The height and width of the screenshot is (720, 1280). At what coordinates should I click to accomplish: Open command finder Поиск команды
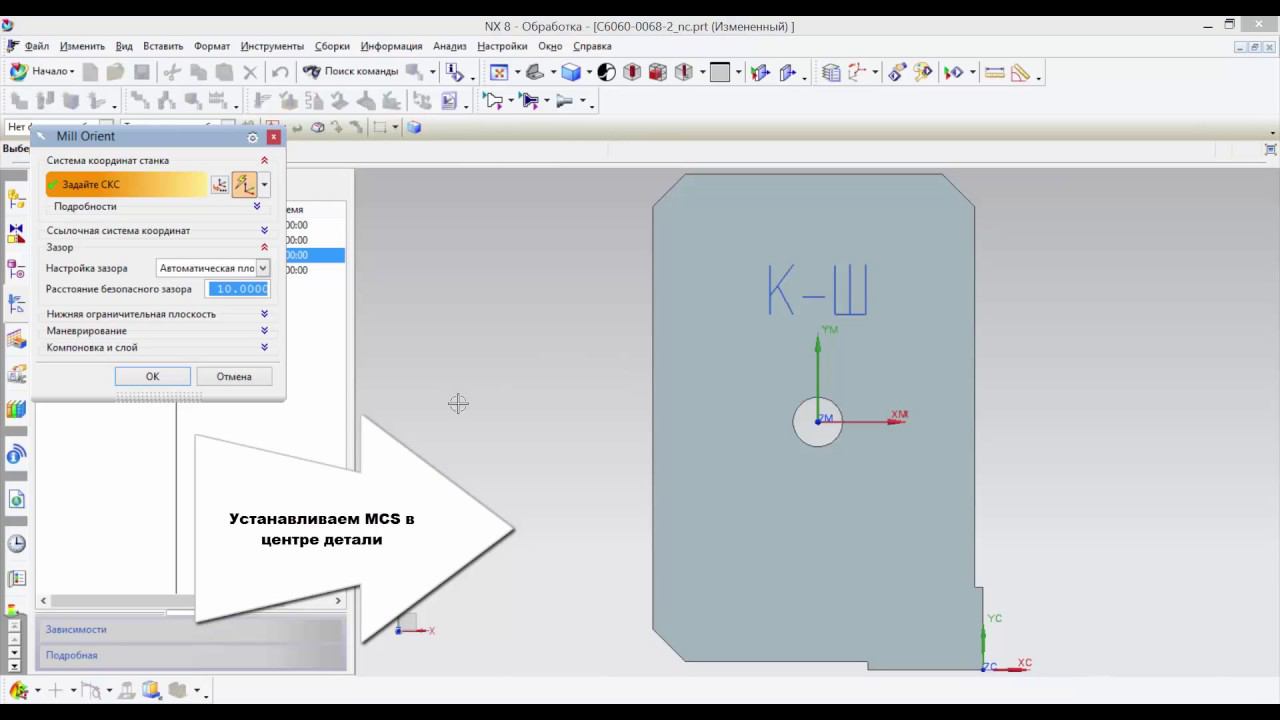click(x=351, y=72)
